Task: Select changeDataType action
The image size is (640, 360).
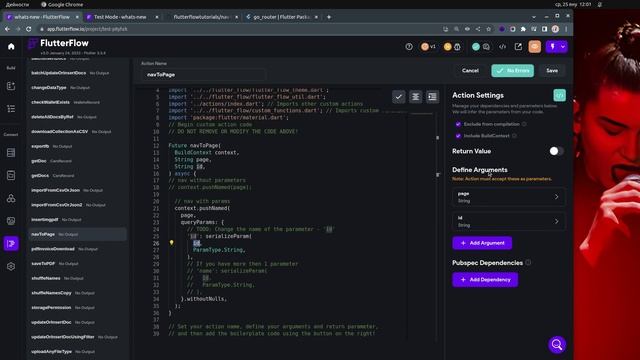Action: coord(78,88)
